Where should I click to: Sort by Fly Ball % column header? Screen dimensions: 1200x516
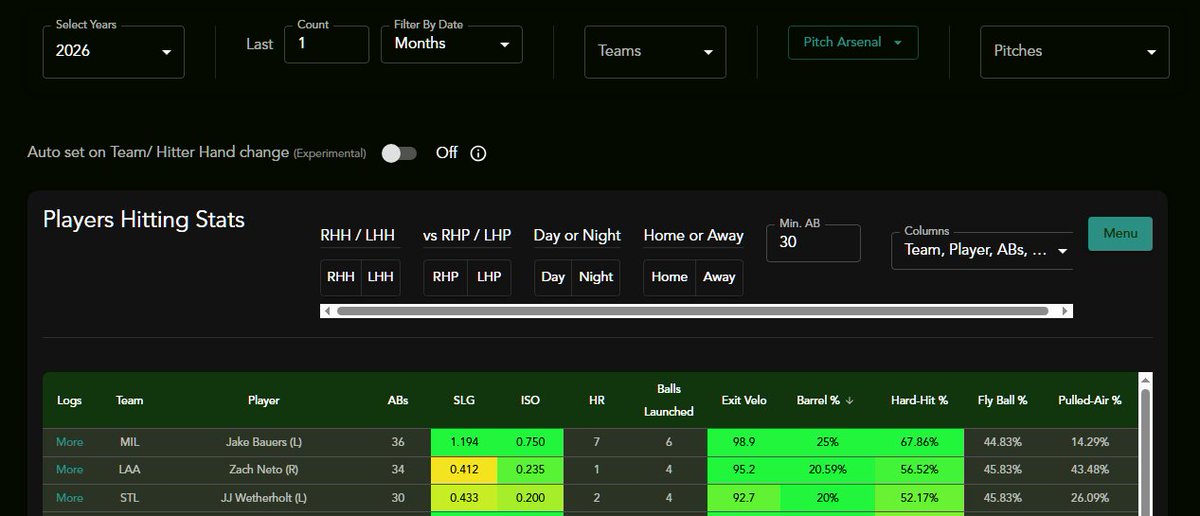click(1003, 400)
